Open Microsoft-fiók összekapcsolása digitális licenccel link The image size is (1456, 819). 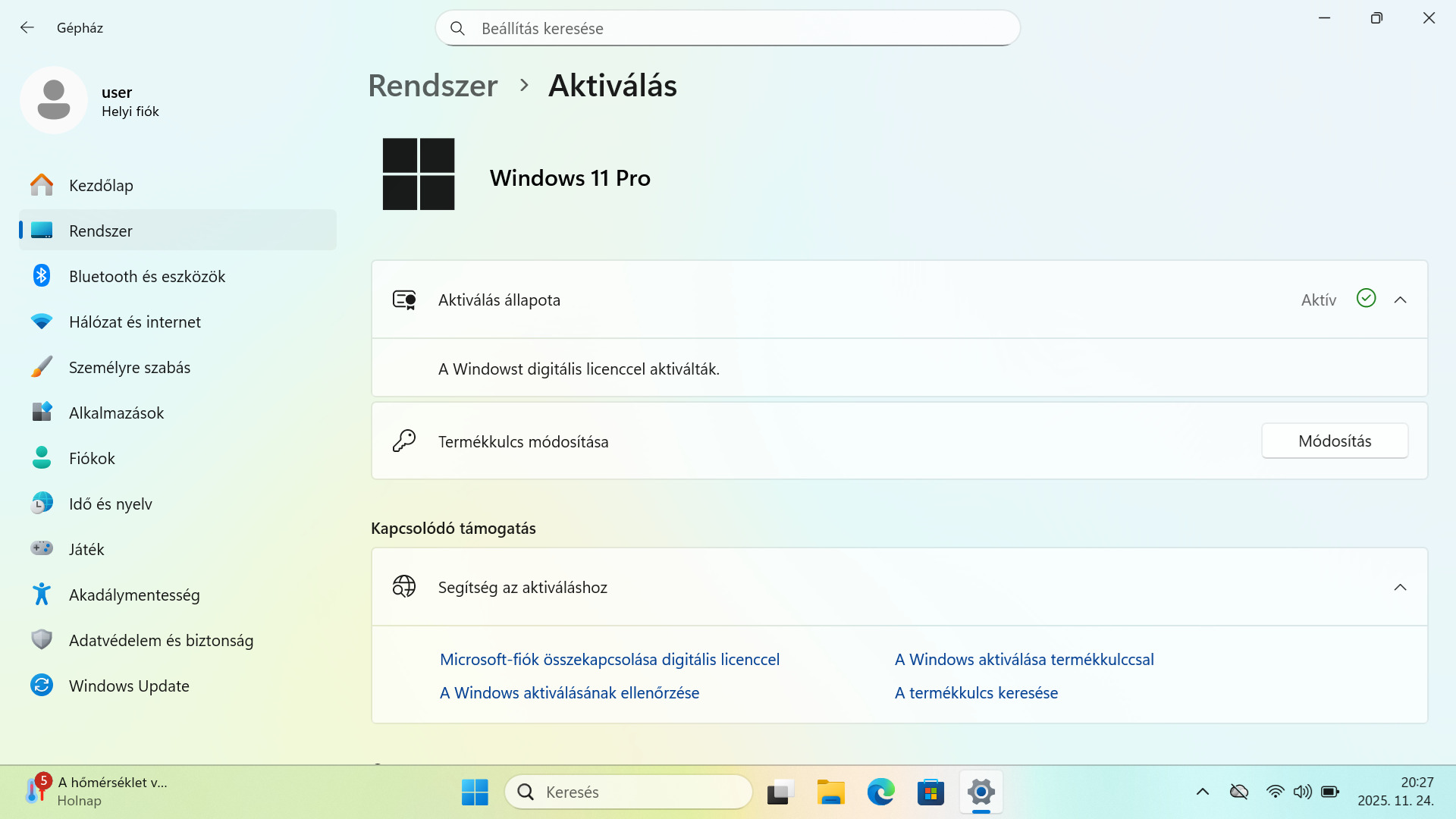click(x=609, y=659)
